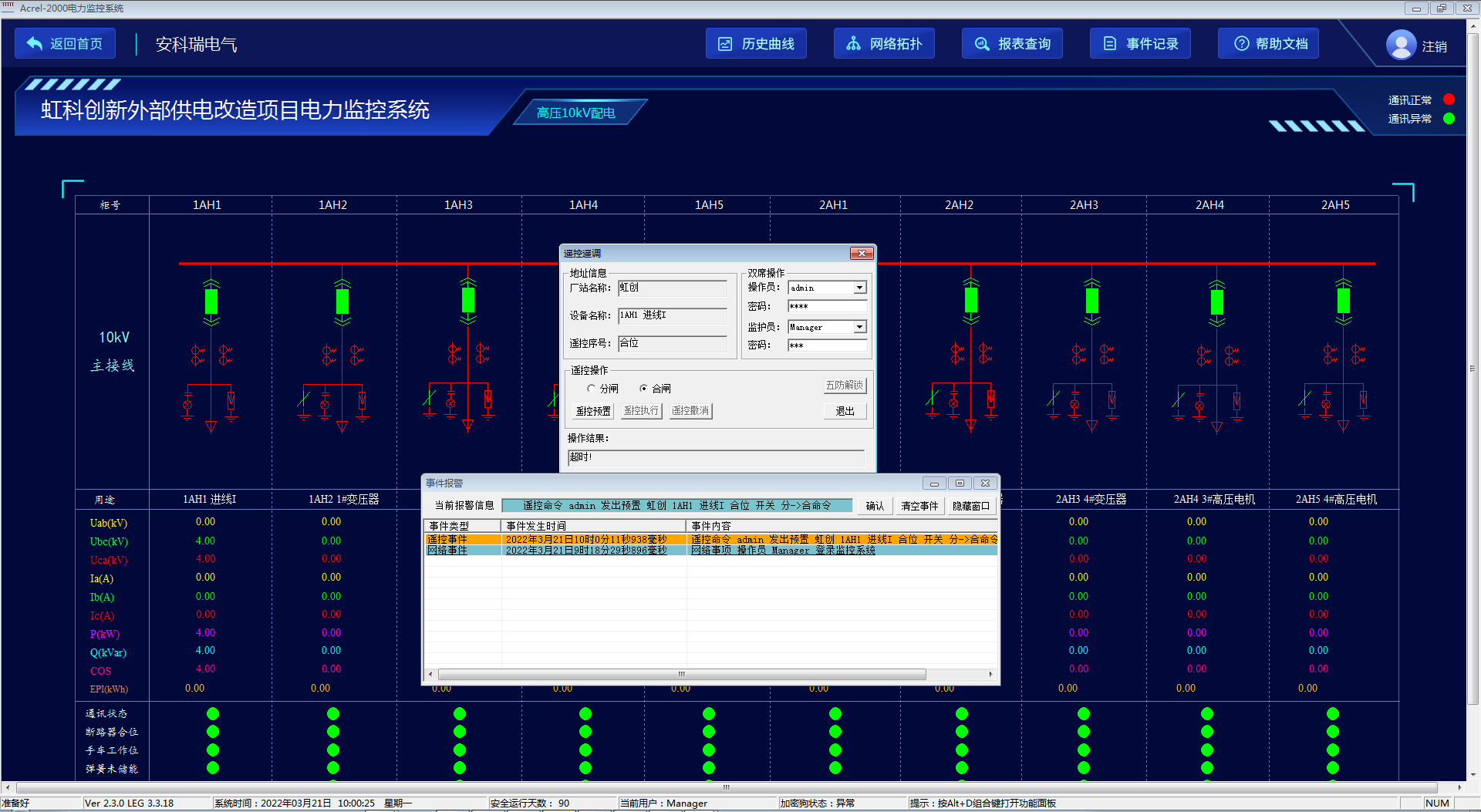
Task: Click the 返回首页 back arrow icon
Action: [x=35, y=44]
